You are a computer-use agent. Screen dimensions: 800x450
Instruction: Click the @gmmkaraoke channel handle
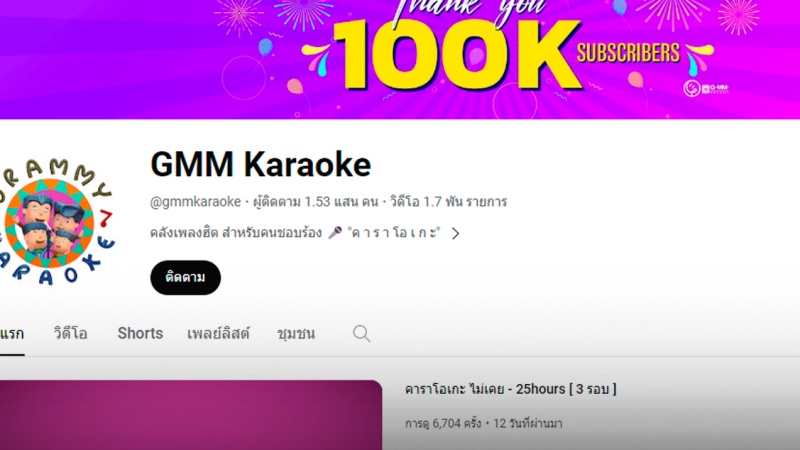[195, 202]
